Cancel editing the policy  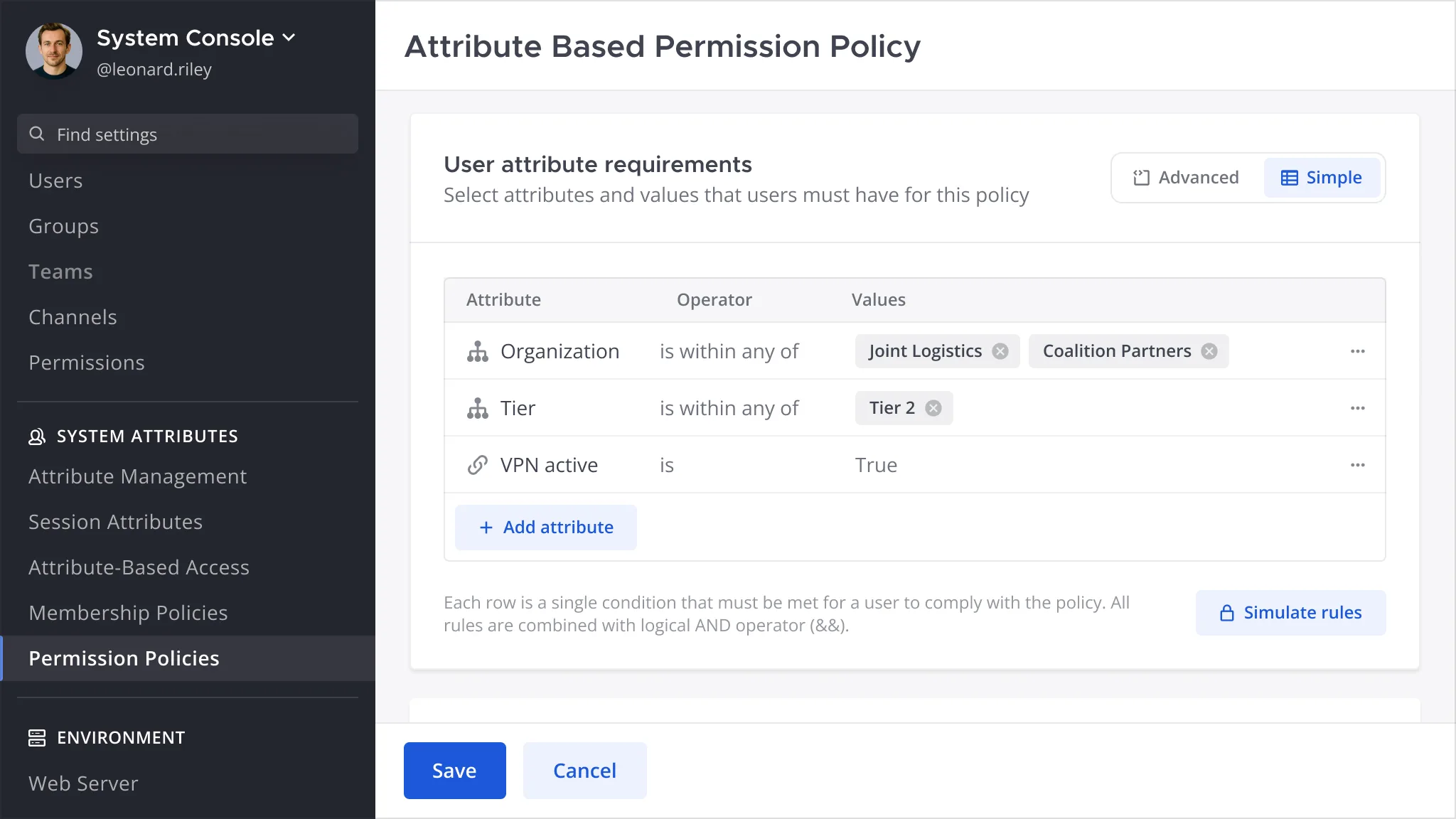click(x=585, y=771)
